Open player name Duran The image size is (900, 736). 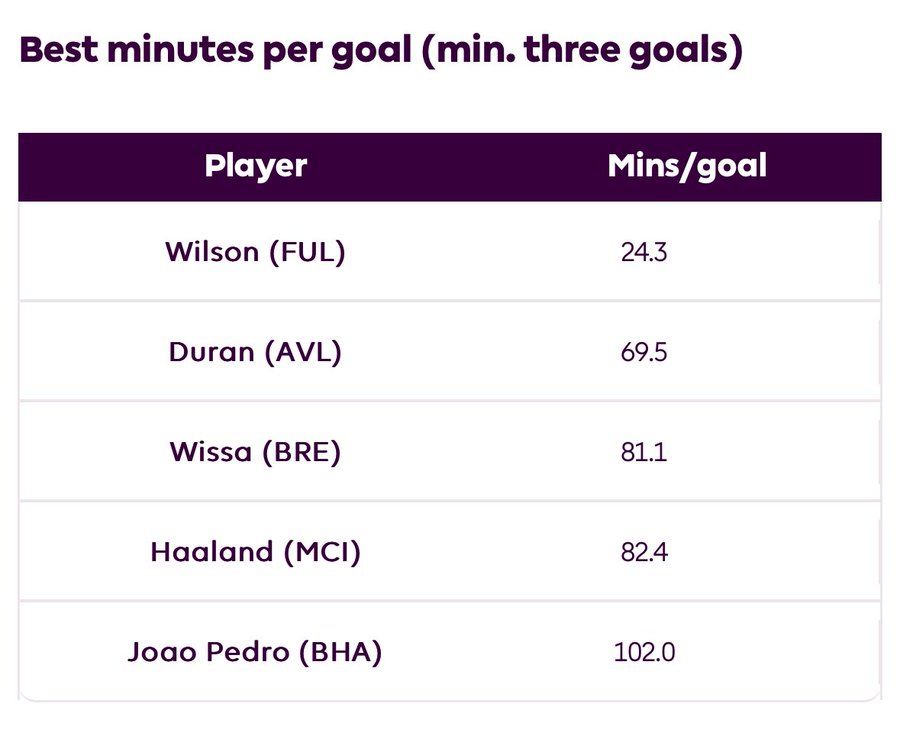point(210,352)
